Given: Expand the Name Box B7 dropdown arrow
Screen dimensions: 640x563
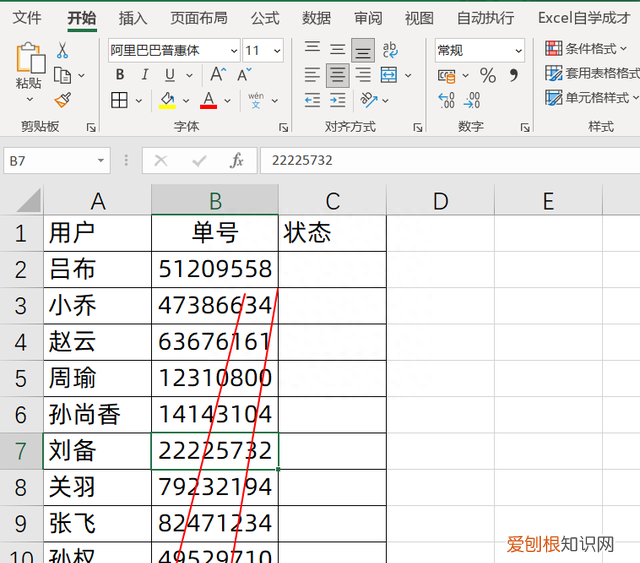Looking at the screenshot, I should [100, 160].
